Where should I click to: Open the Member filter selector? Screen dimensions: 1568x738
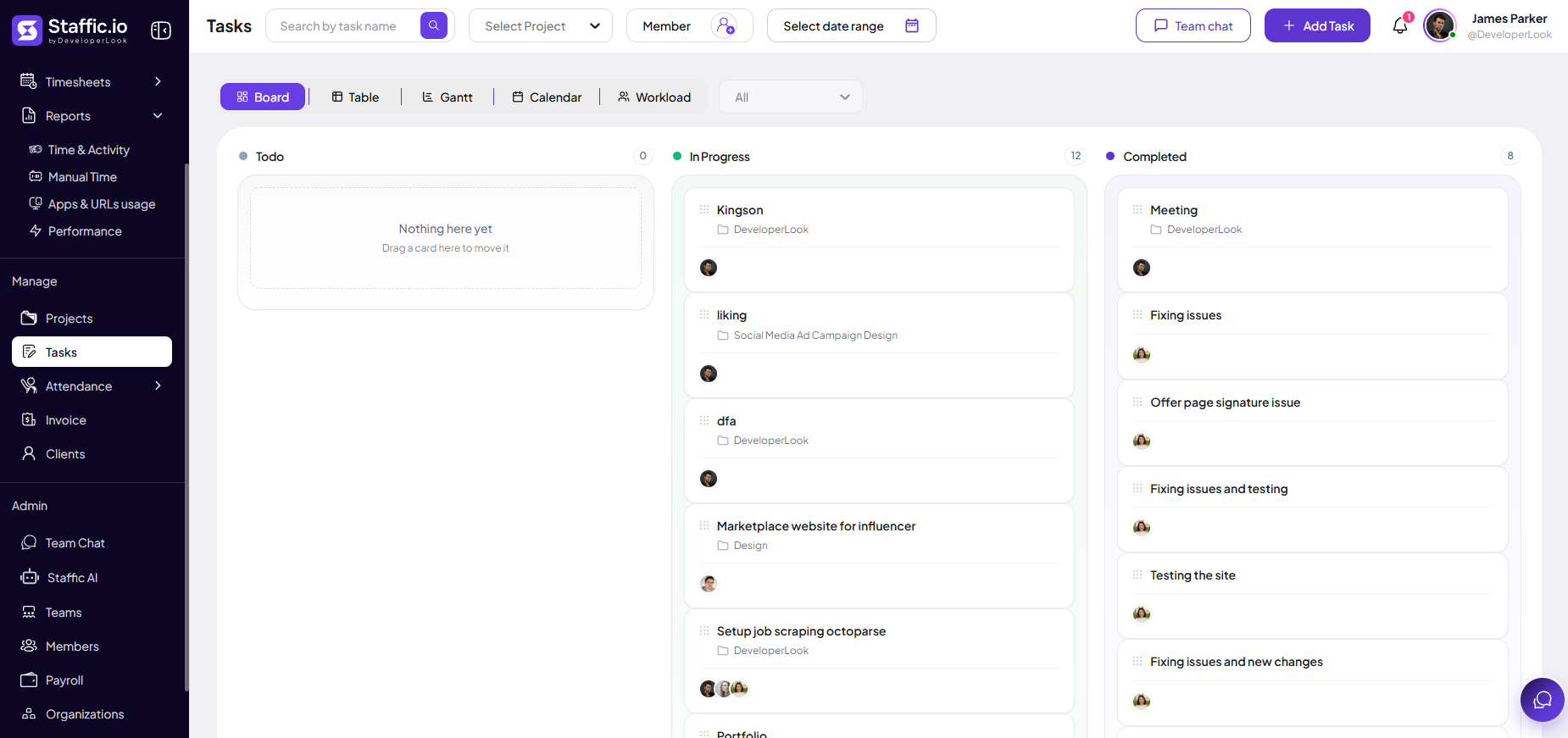(x=690, y=25)
